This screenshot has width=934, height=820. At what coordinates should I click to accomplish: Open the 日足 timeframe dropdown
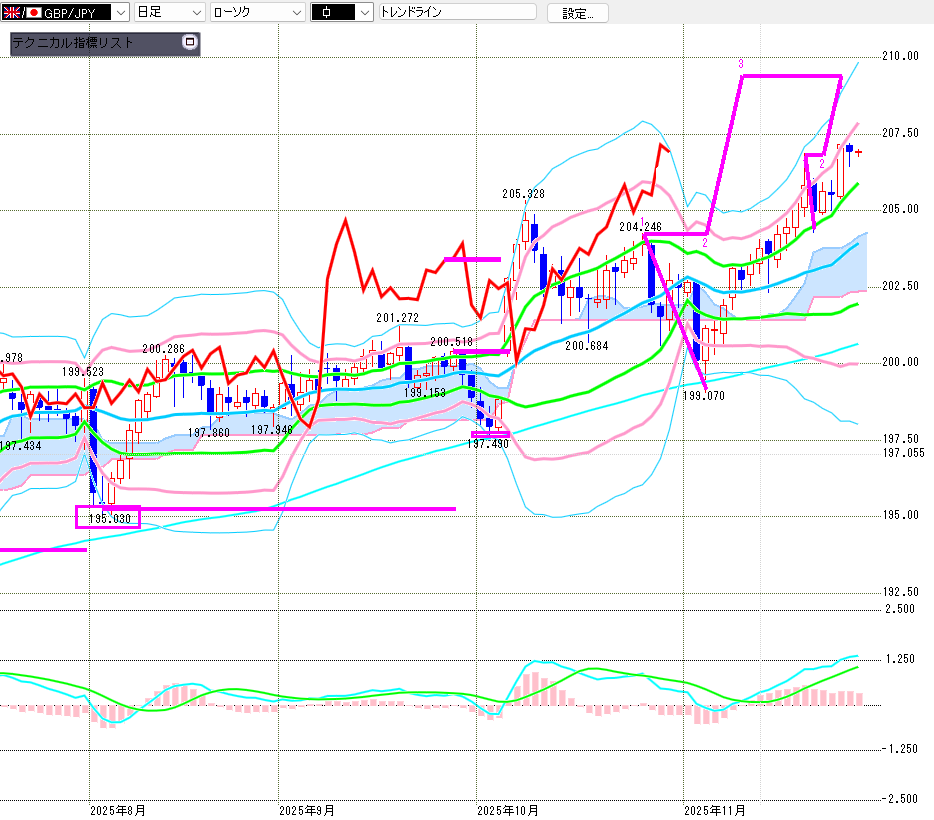[195, 13]
